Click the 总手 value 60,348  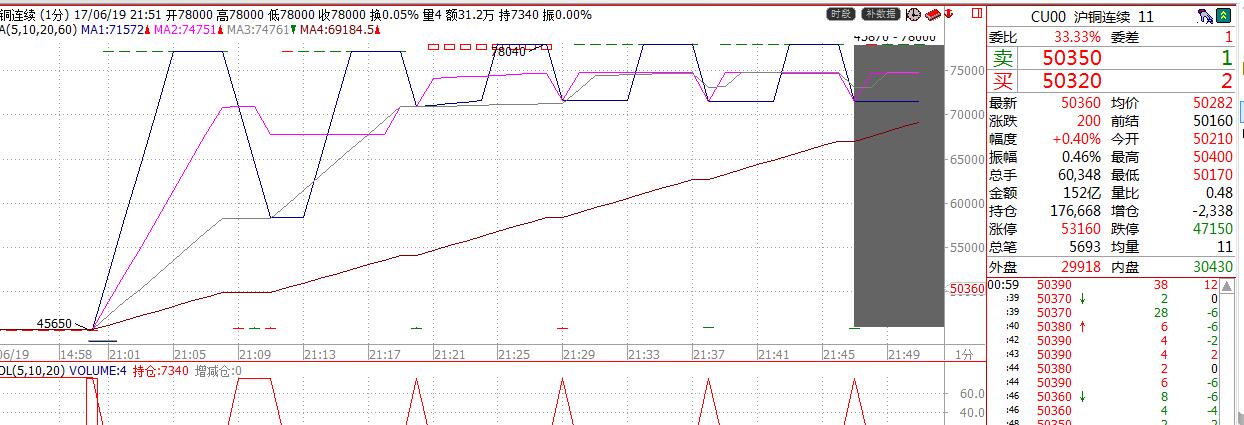click(1077, 175)
